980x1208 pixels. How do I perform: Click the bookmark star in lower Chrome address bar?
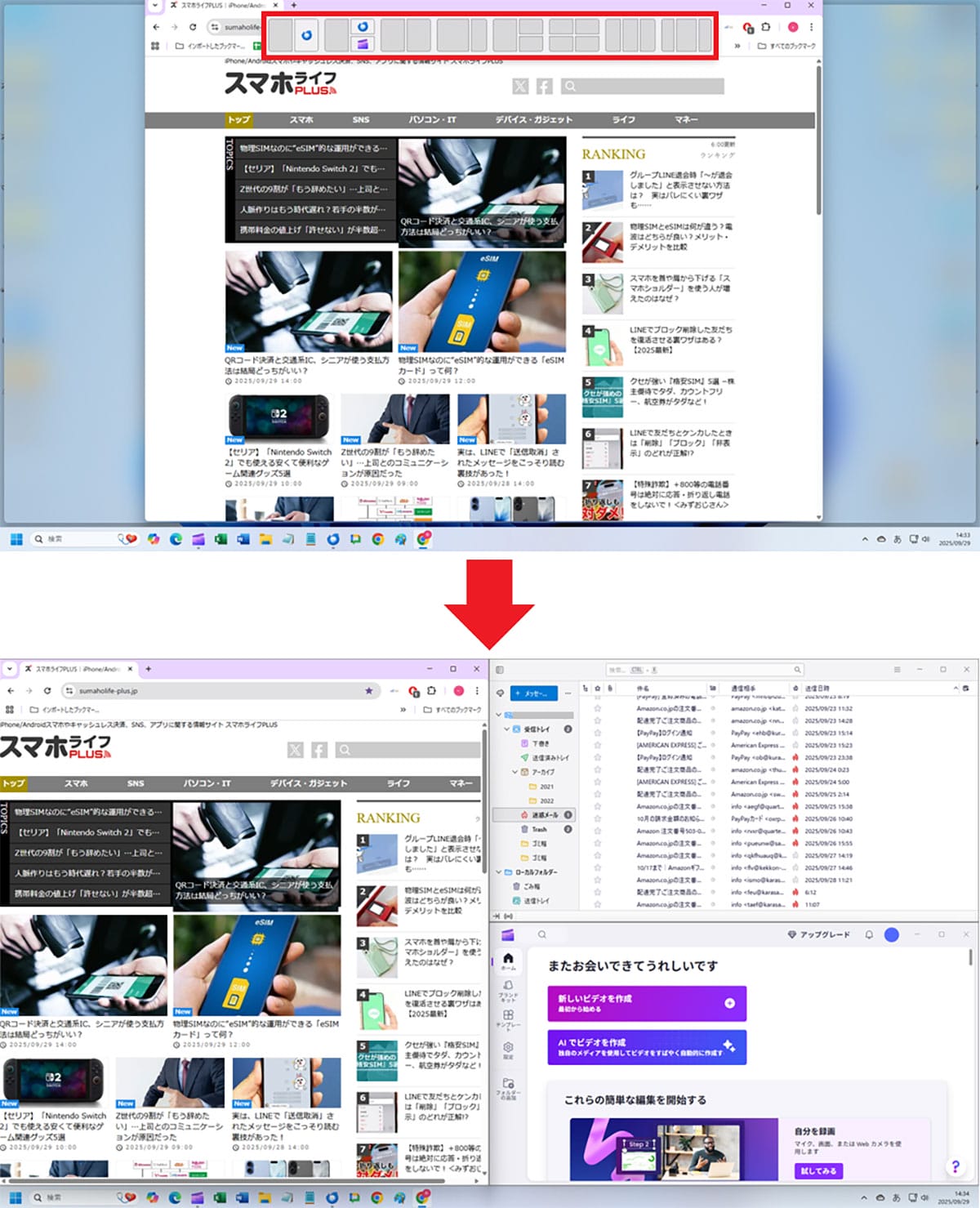click(x=368, y=691)
